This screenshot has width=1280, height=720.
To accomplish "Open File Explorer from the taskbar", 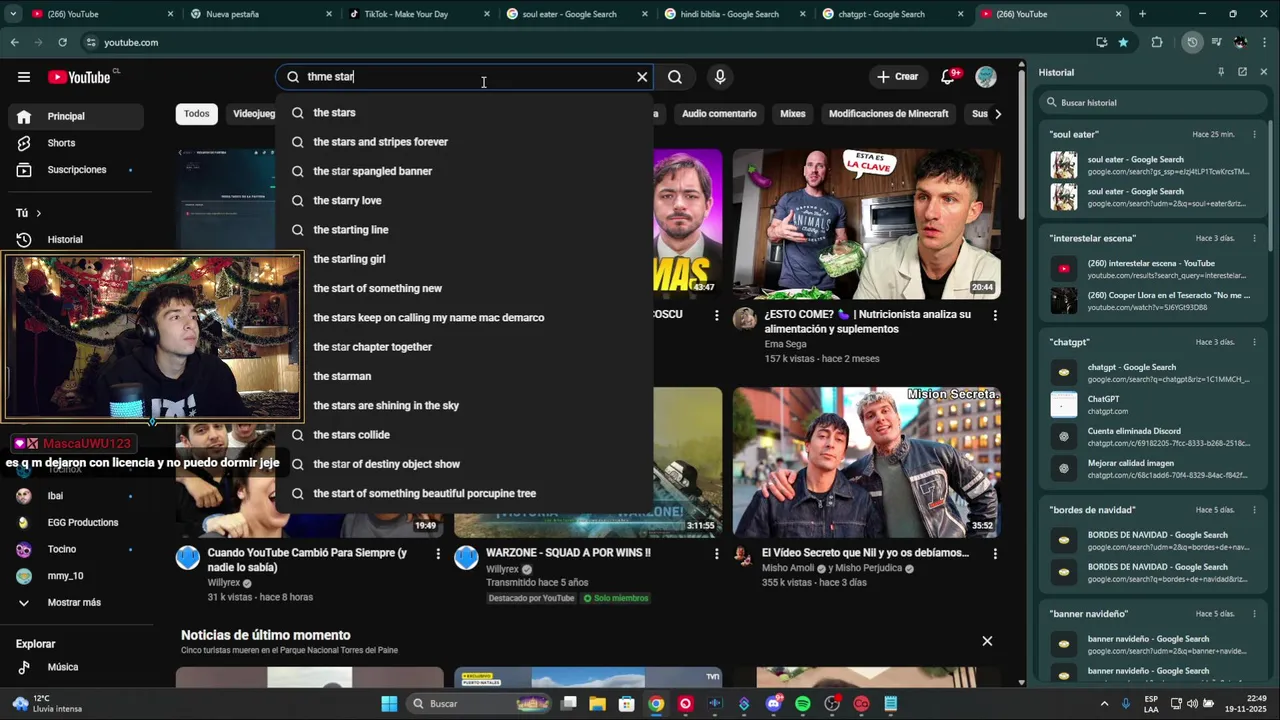I will pos(597,704).
